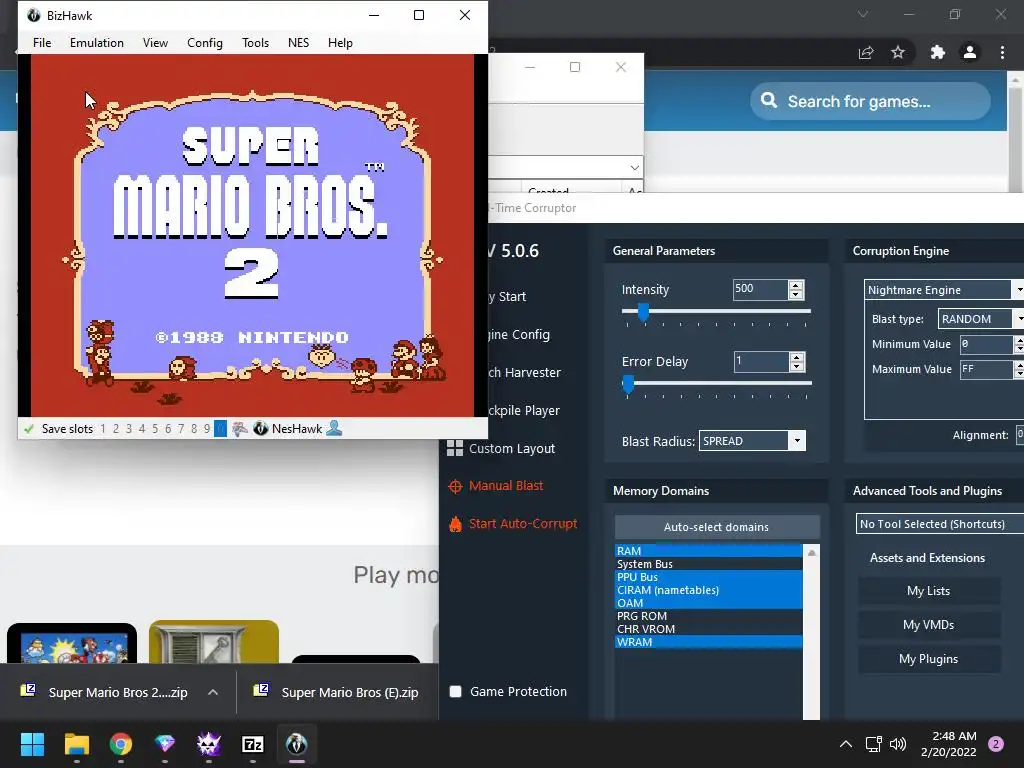Bookmark the page with the star icon

point(898,52)
